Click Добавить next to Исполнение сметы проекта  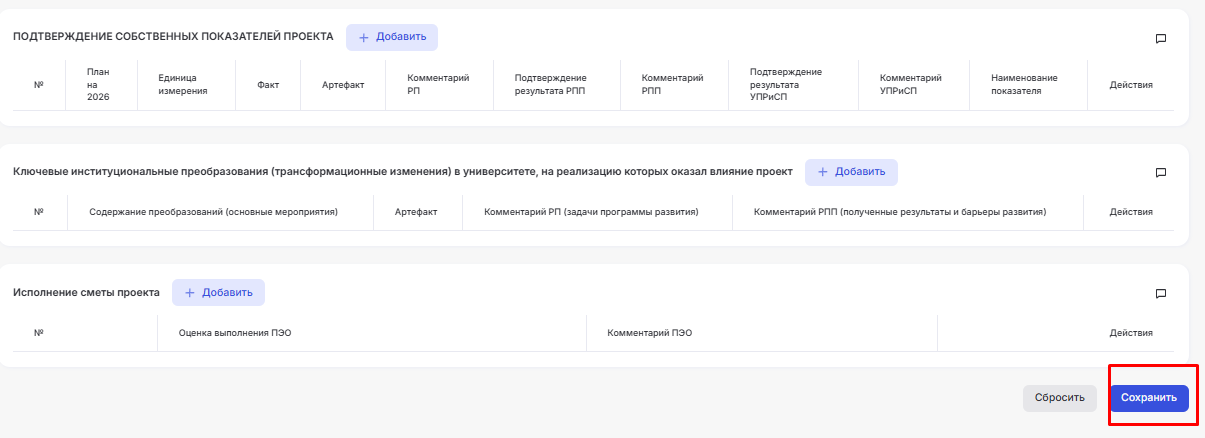[218, 292]
